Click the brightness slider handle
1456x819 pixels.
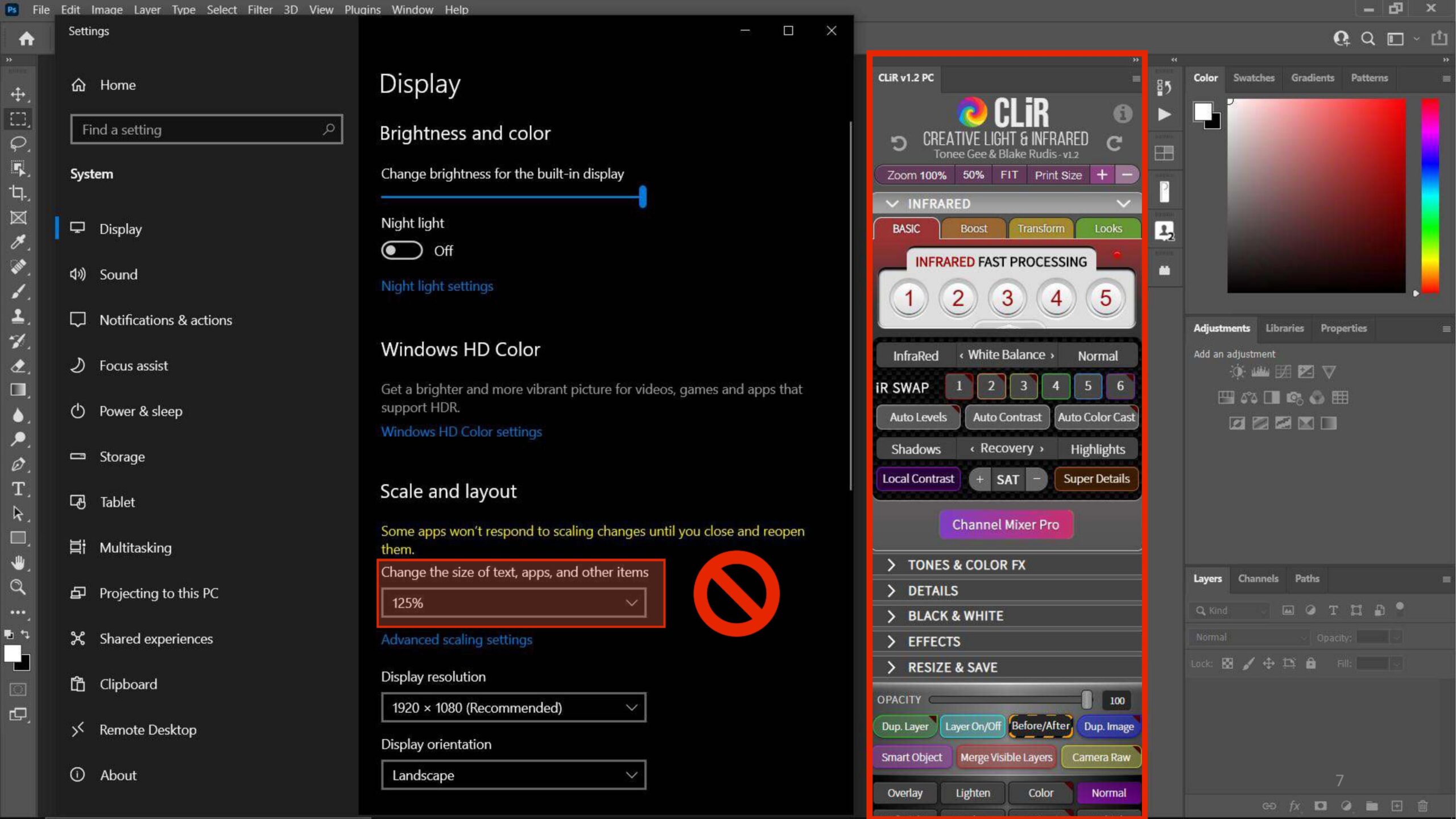(x=643, y=197)
